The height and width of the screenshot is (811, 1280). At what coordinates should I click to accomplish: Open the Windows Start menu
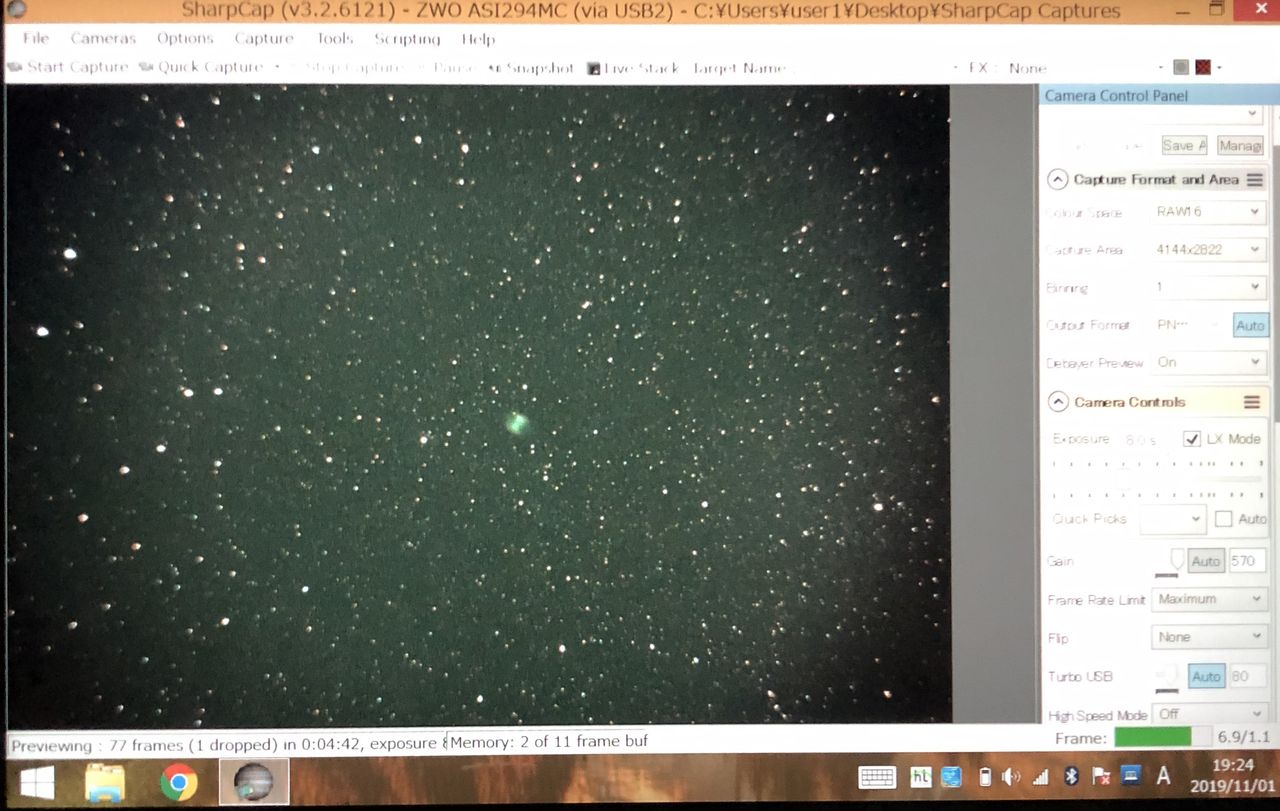click(x=37, y=782)
